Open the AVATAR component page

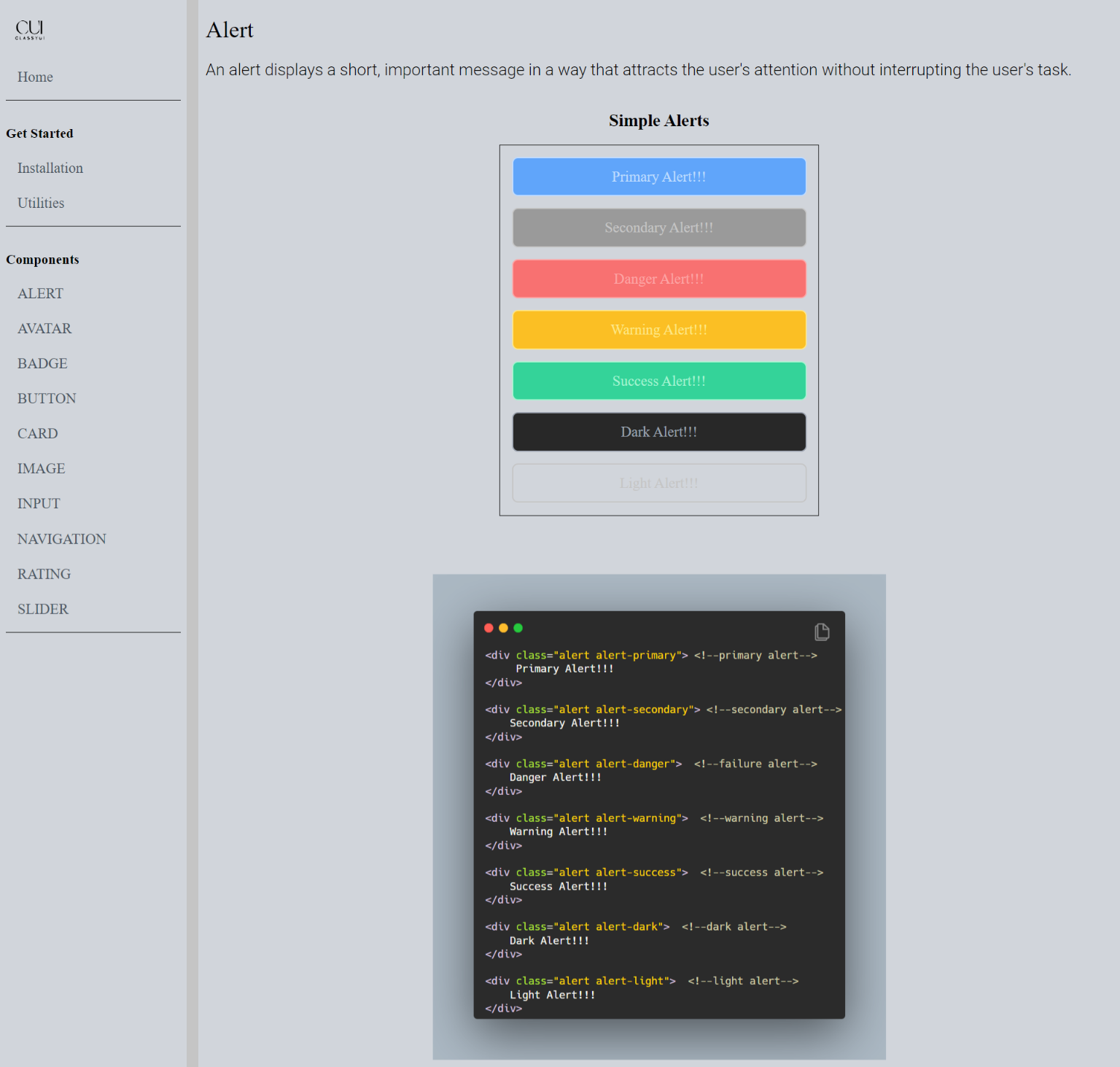point(44,328)
